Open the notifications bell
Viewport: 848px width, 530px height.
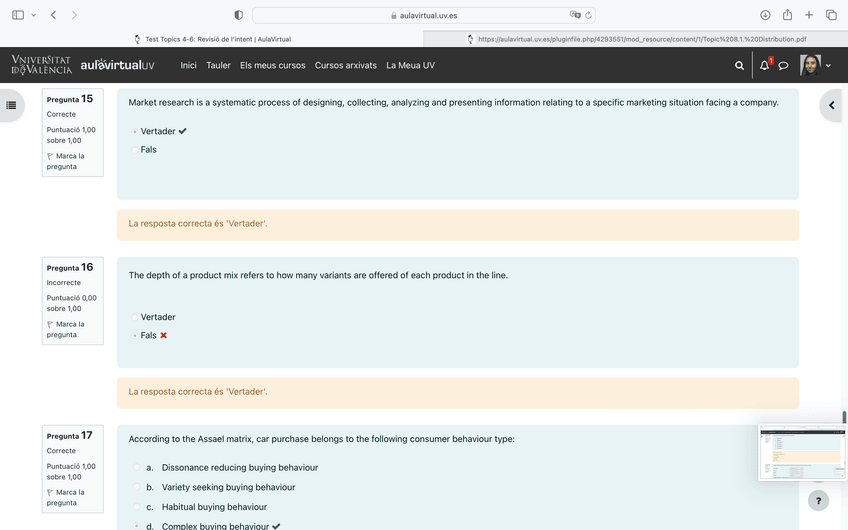click(765, 65)
